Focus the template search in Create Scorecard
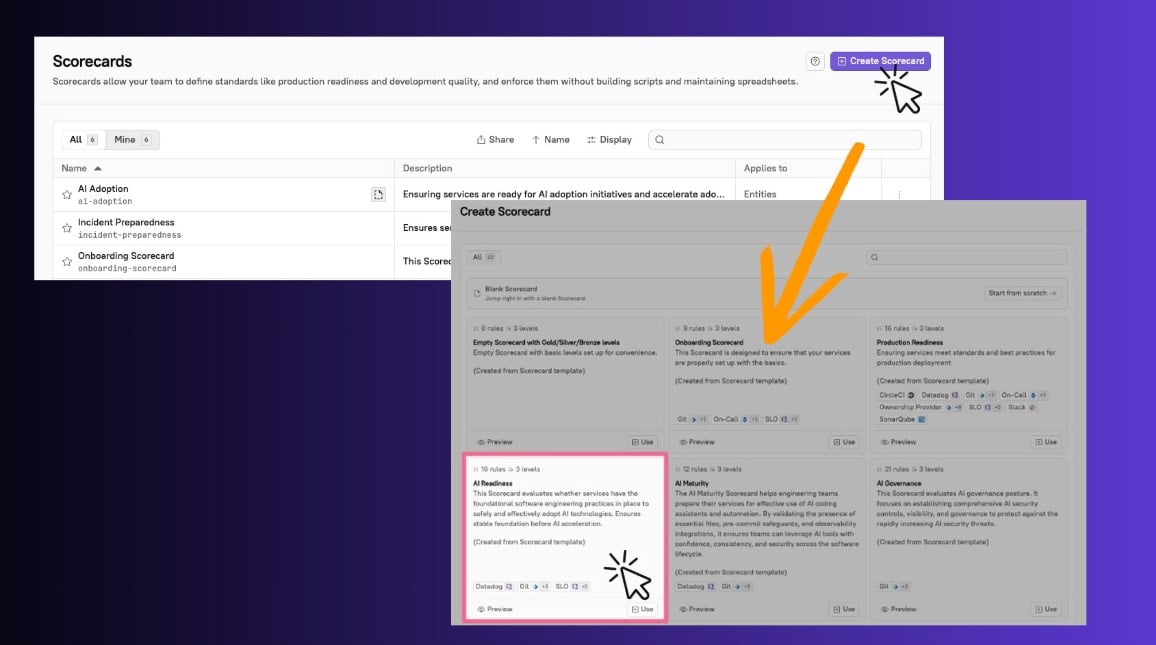 967,257
